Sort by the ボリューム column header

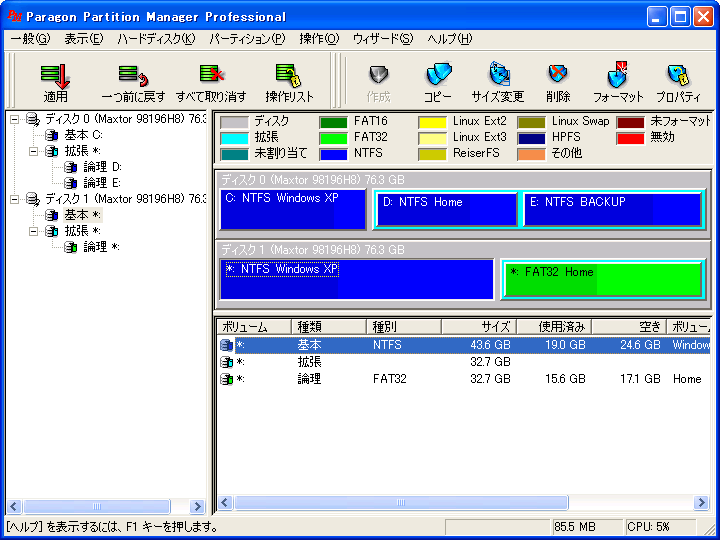pos(254,326)
